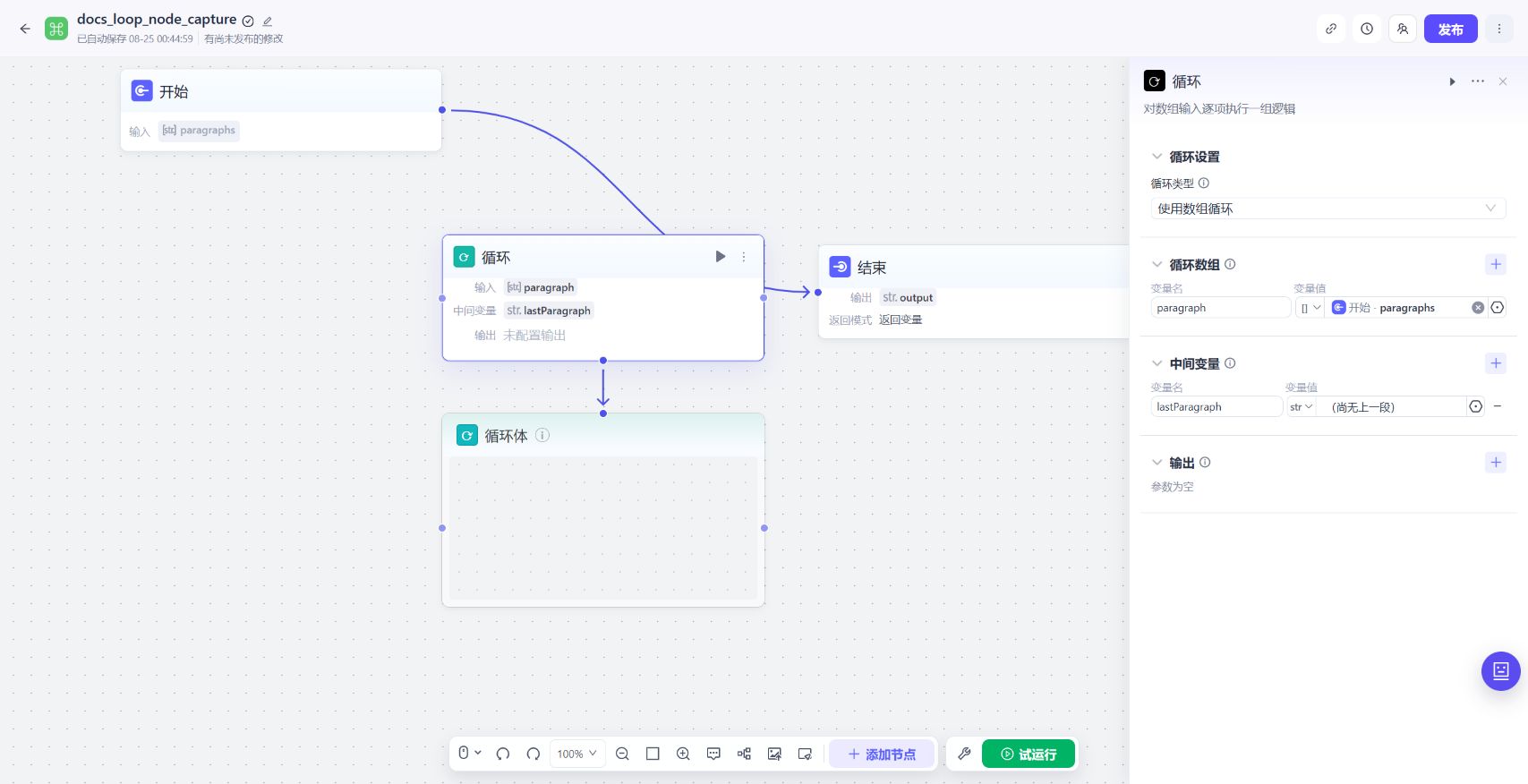Collapse the 中间变量 section
The height and width of the screenshot is (784, 1528).
pos(1157,363)
